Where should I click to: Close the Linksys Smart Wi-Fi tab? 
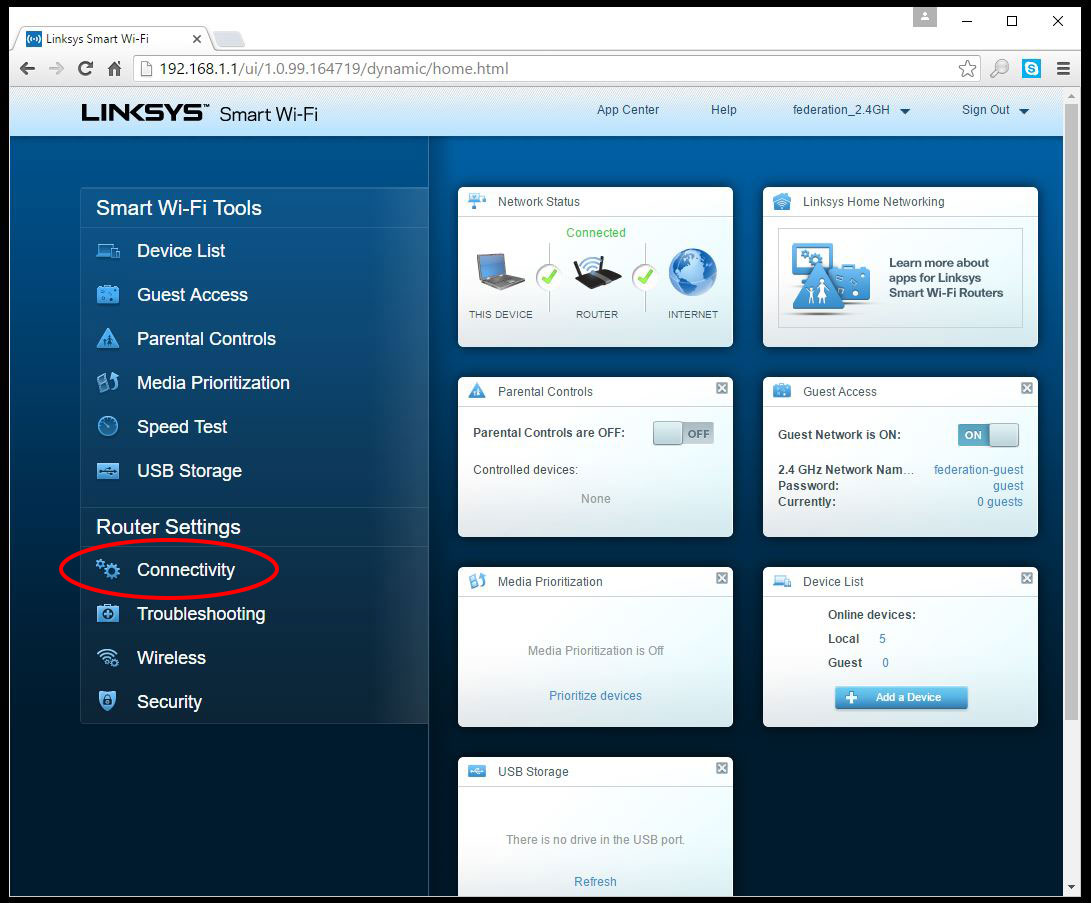click(x=197, y=39)
